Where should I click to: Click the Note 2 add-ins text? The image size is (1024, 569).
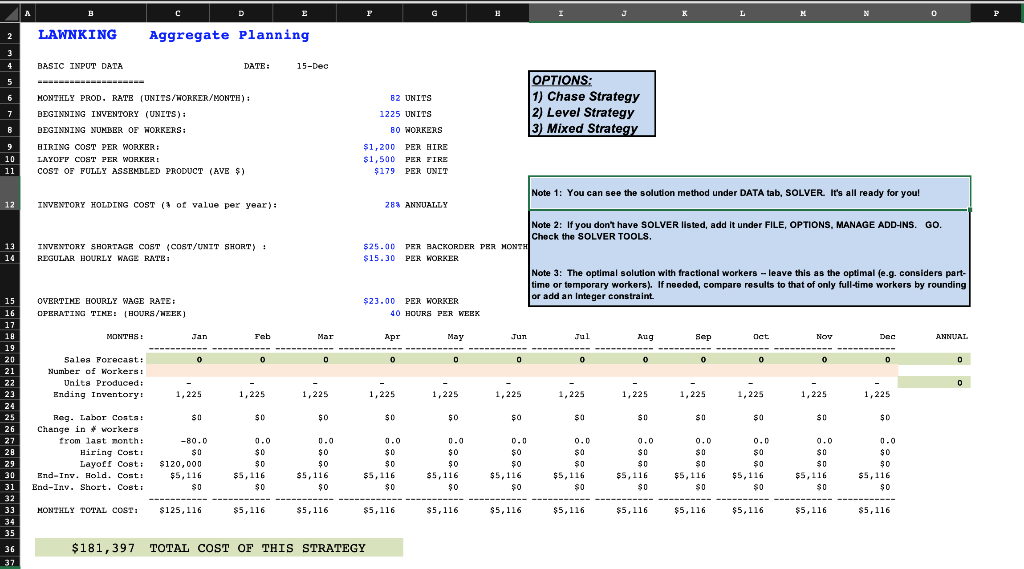(737, 231)
